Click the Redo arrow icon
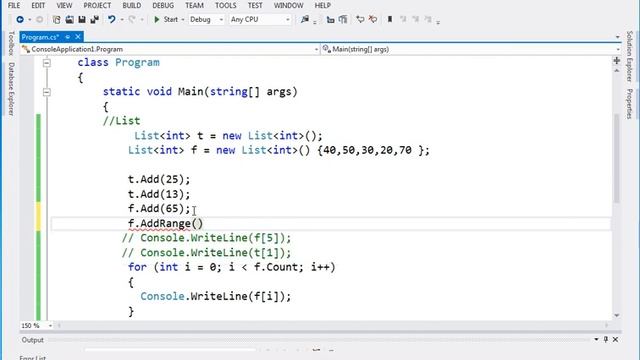This screenshot has width=640, height=360. click(132, 19)
